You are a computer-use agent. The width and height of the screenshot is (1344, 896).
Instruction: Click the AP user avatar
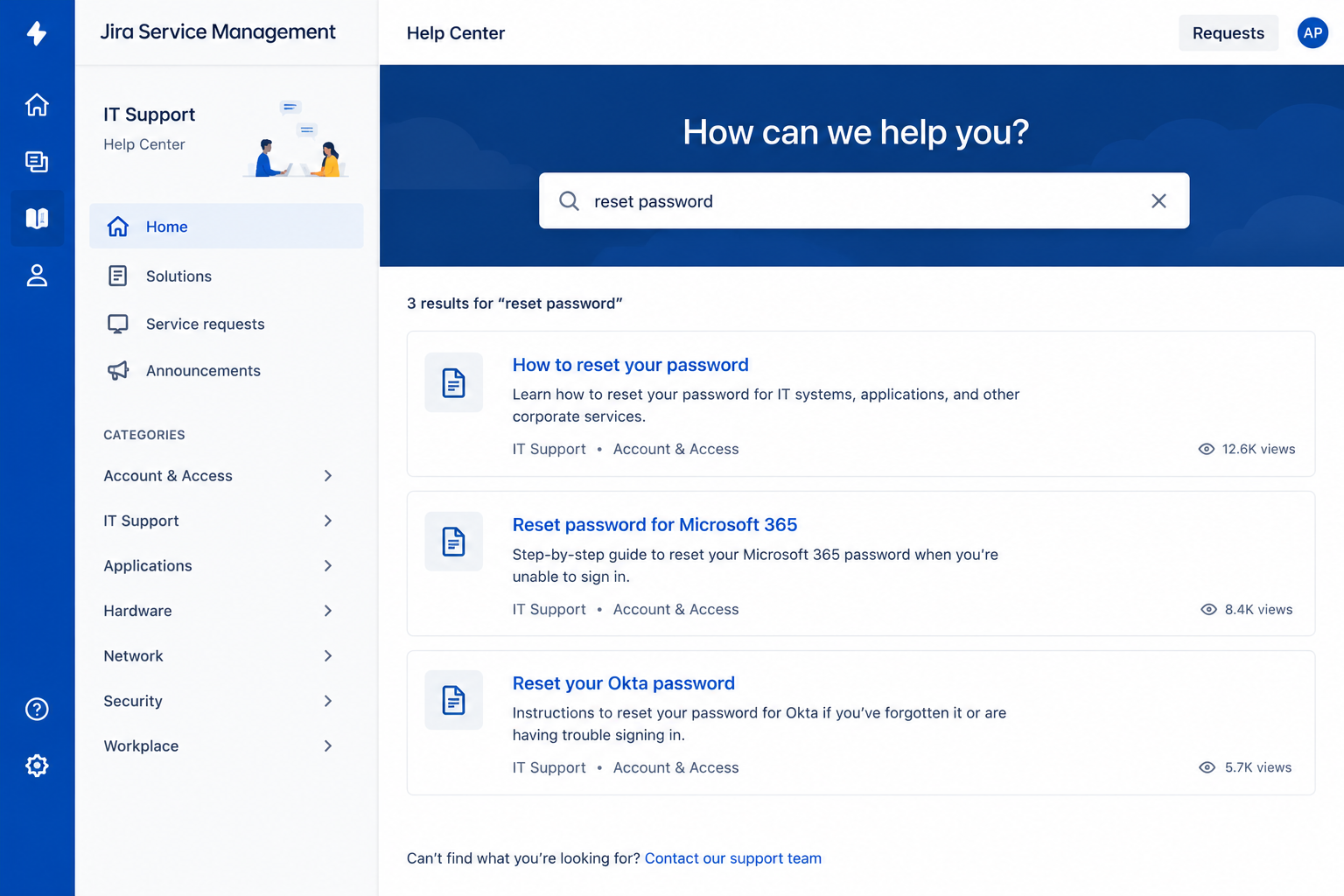[x=1312, y=33]
